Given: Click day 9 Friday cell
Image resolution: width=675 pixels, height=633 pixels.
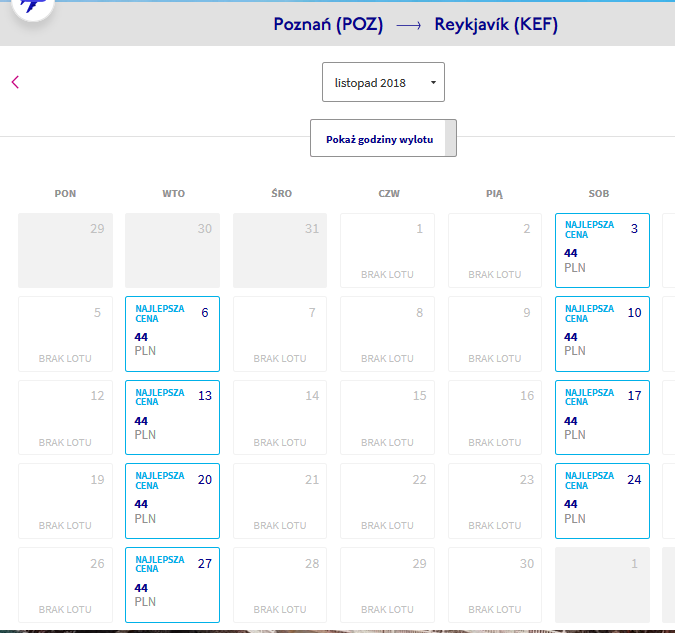Looking at the screenshot, I should 495,334.
